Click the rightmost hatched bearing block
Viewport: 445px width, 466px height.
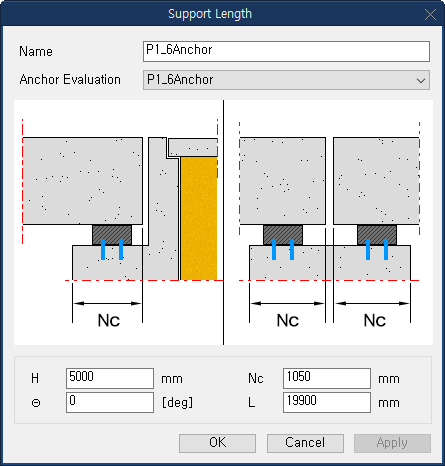click(x=377, y=235)
